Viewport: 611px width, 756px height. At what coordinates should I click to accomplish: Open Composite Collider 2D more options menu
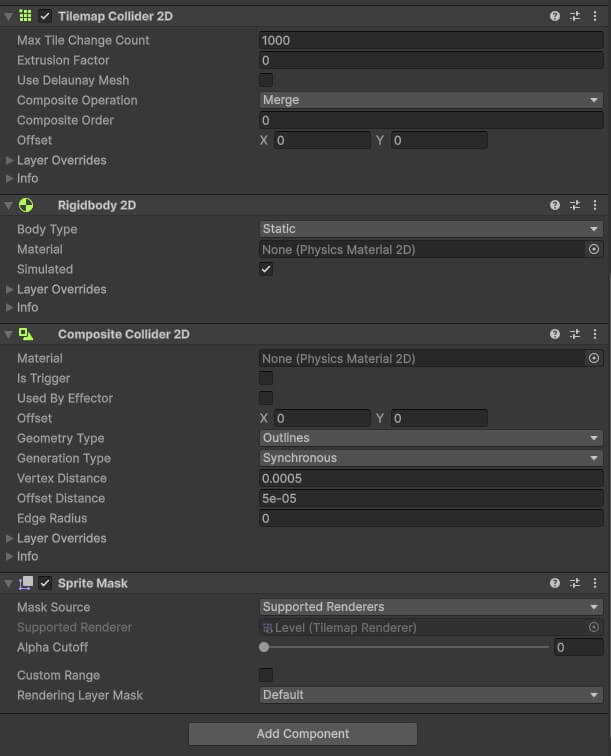click(x=595, y=334)
